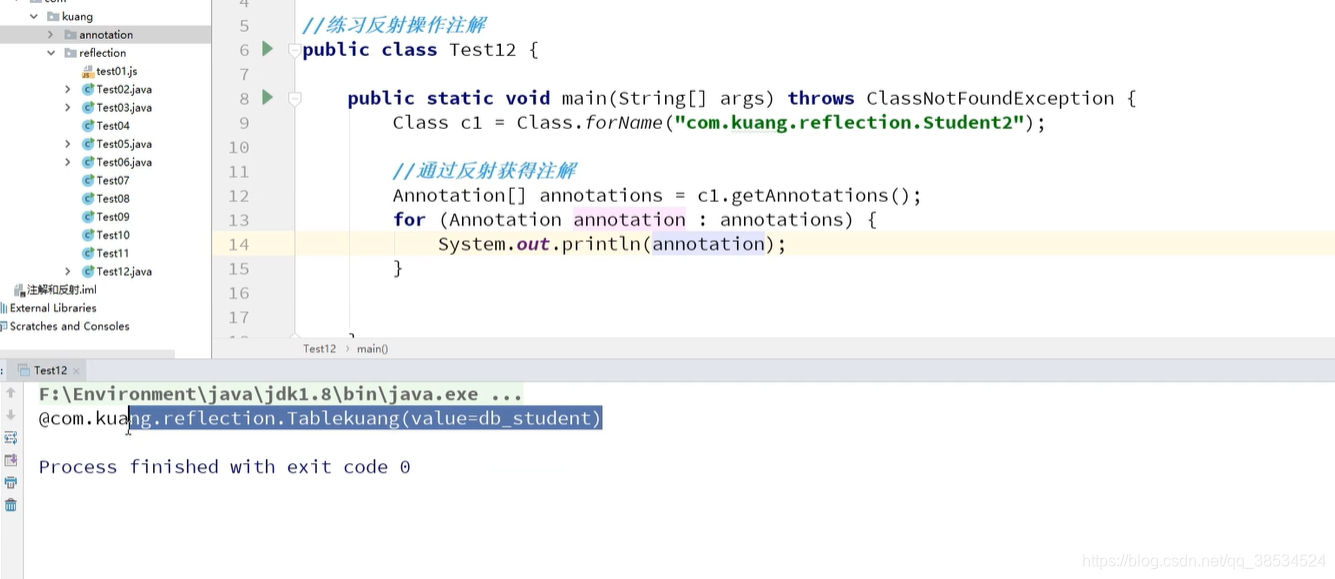Run class Test12 from gutter arrow

267,49
